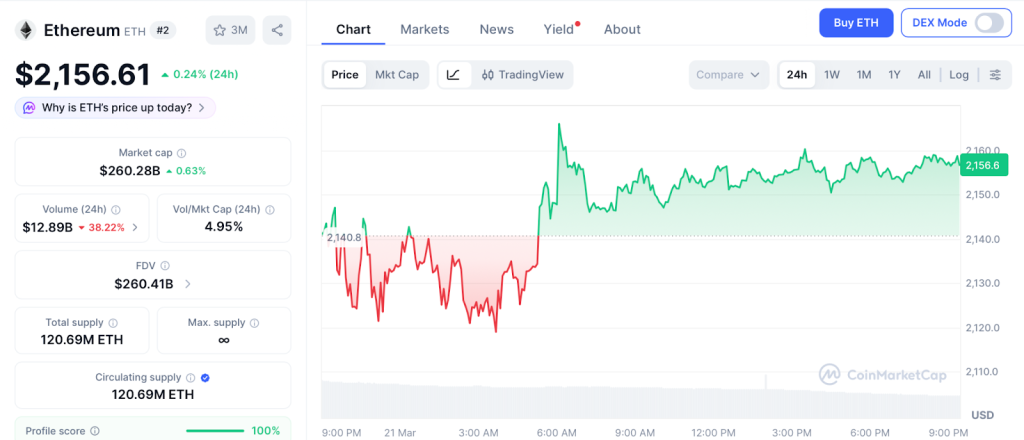Switch chart to Mkt Cap view

[x=397, y=75]
